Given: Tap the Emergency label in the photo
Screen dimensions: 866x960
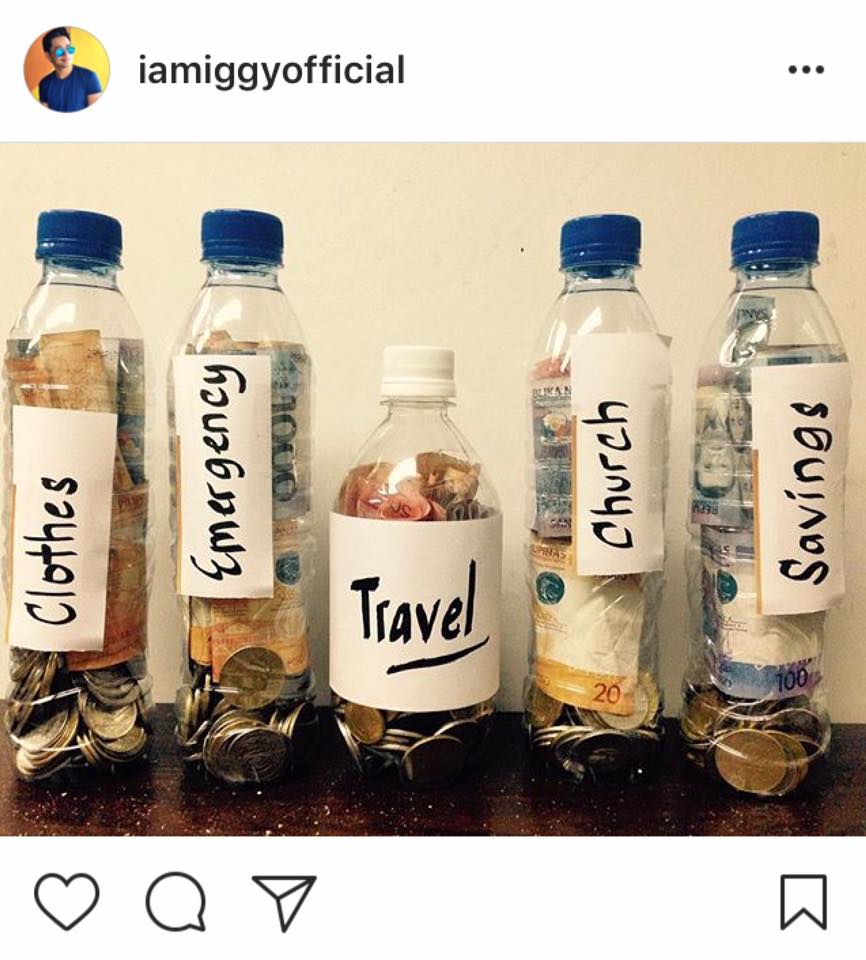Looking at the screenshot, I should click(x=224, y=475).
